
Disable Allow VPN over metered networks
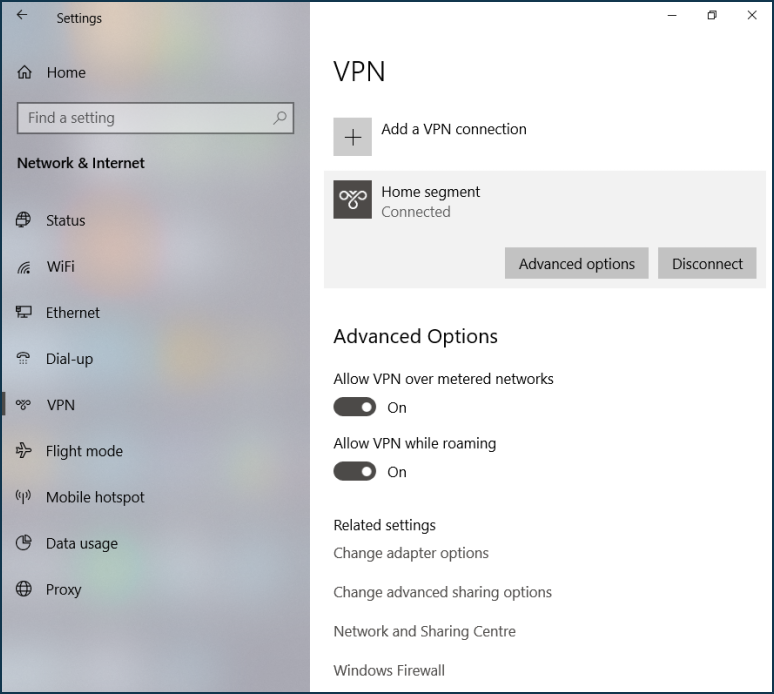tap(354, 407)
